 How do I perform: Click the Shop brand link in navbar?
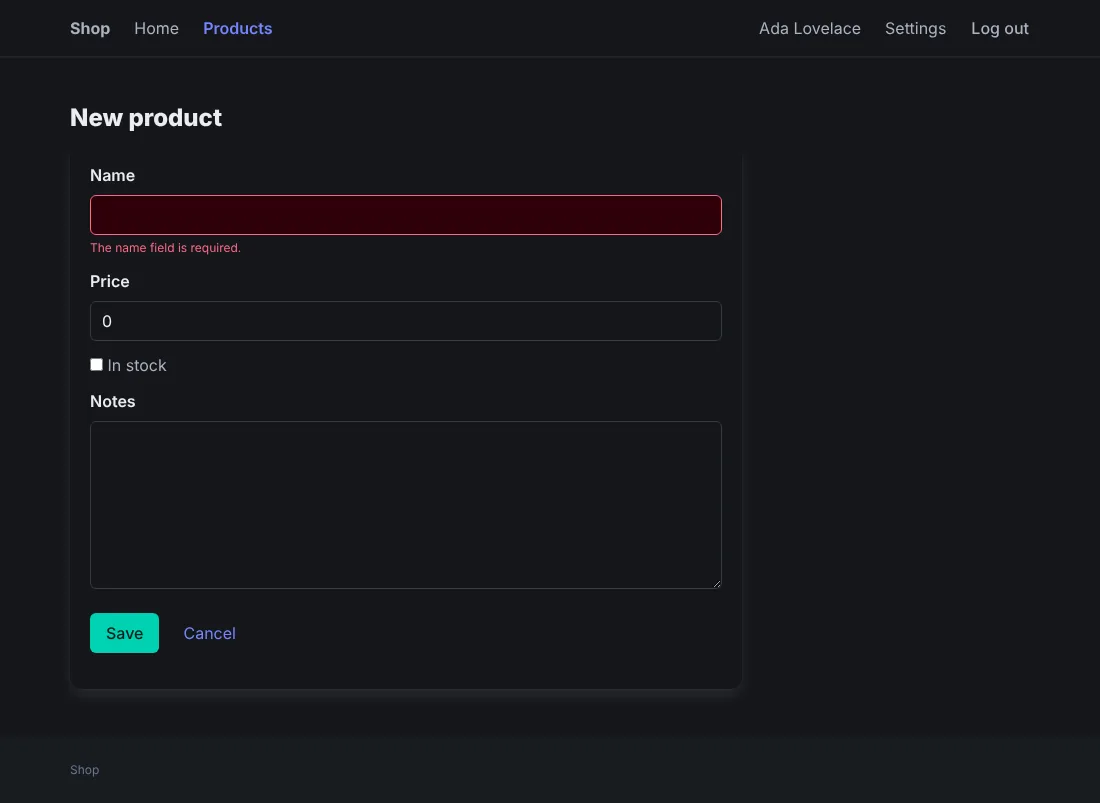pos(90,29)
